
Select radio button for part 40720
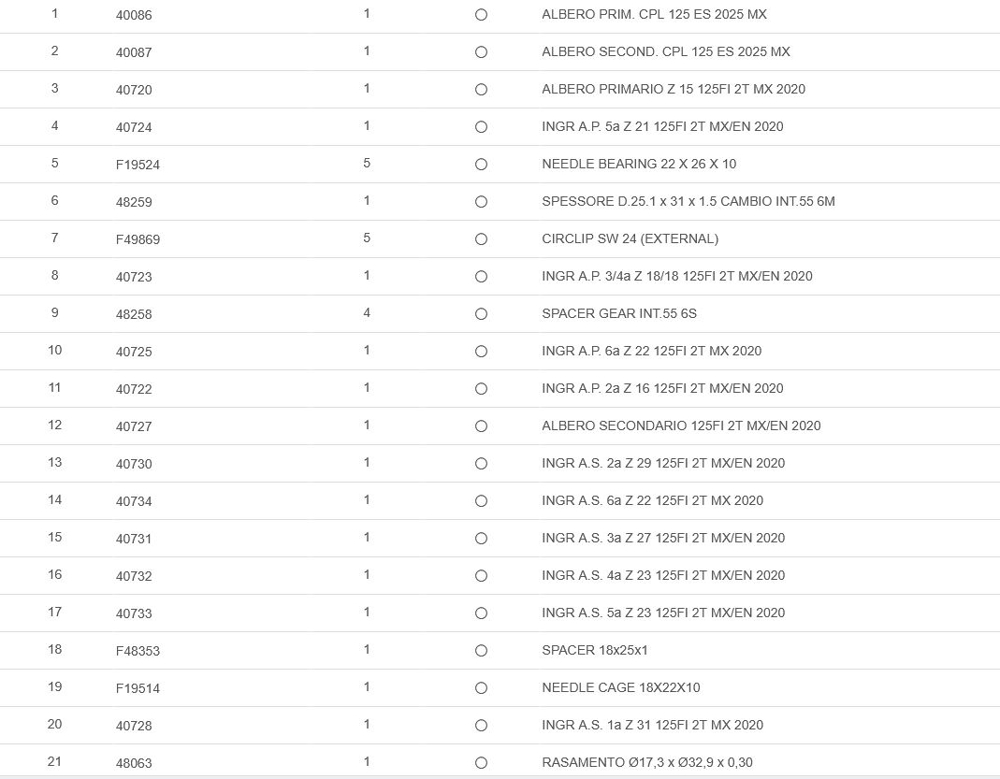click(x=481, y=90)
